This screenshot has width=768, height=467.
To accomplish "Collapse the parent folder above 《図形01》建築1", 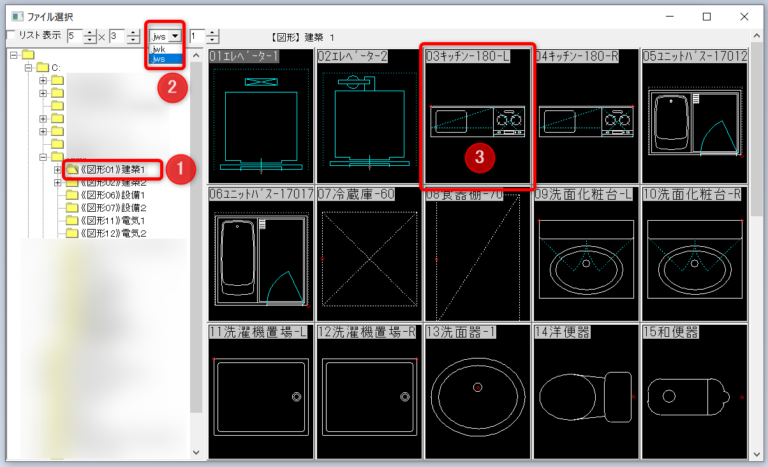I will pos(43,157).
